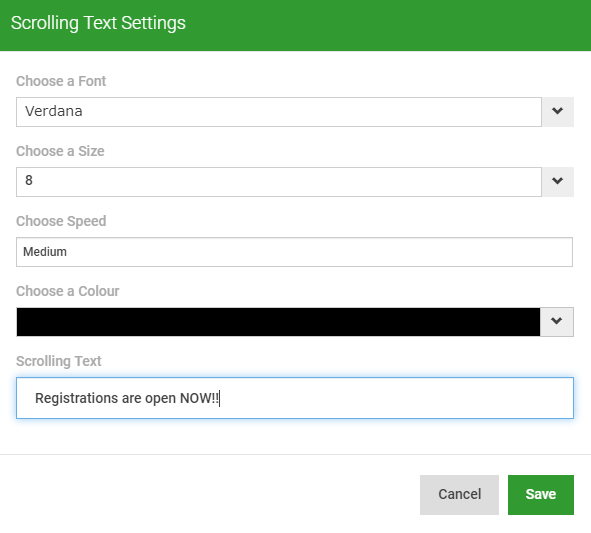The width and height of the screenshot is (591, 533).
Task: Click the divider line above Cancel button
Action: click(x=296, y=454)
